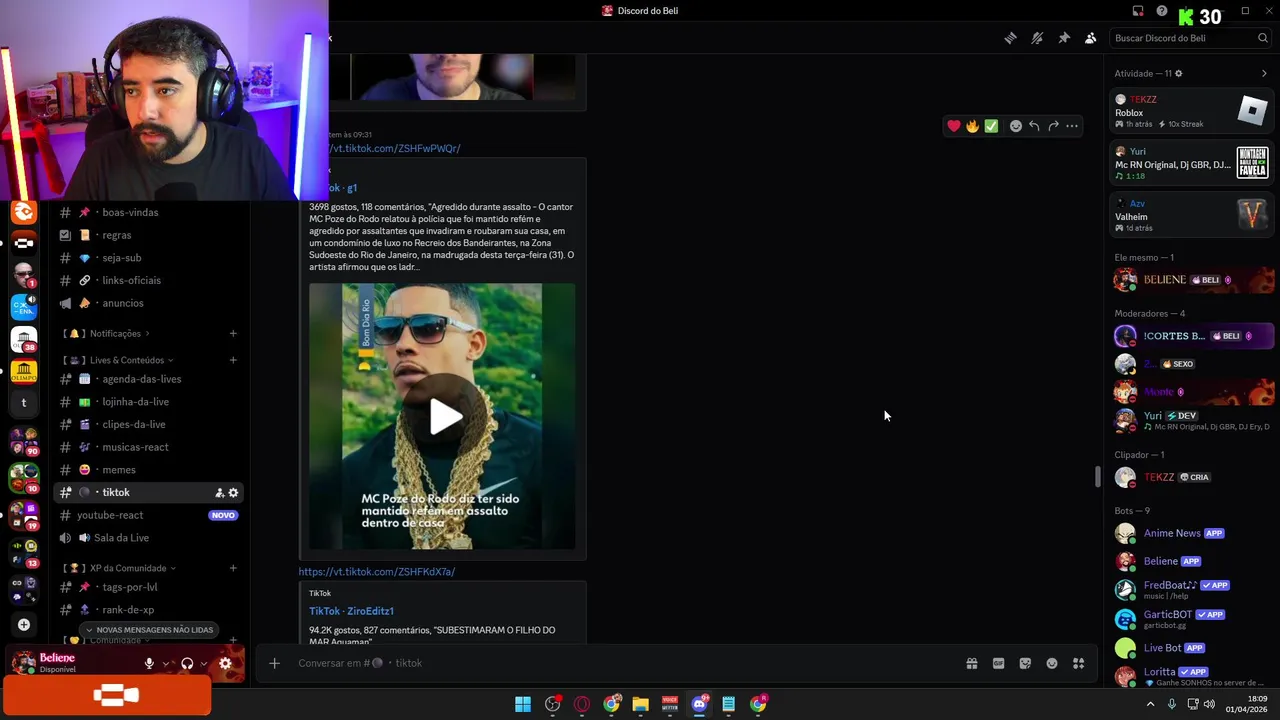The image size is (1280, 720).
Task: Open the memes channel
Action: pyautogui.click(x=118, y=470)
